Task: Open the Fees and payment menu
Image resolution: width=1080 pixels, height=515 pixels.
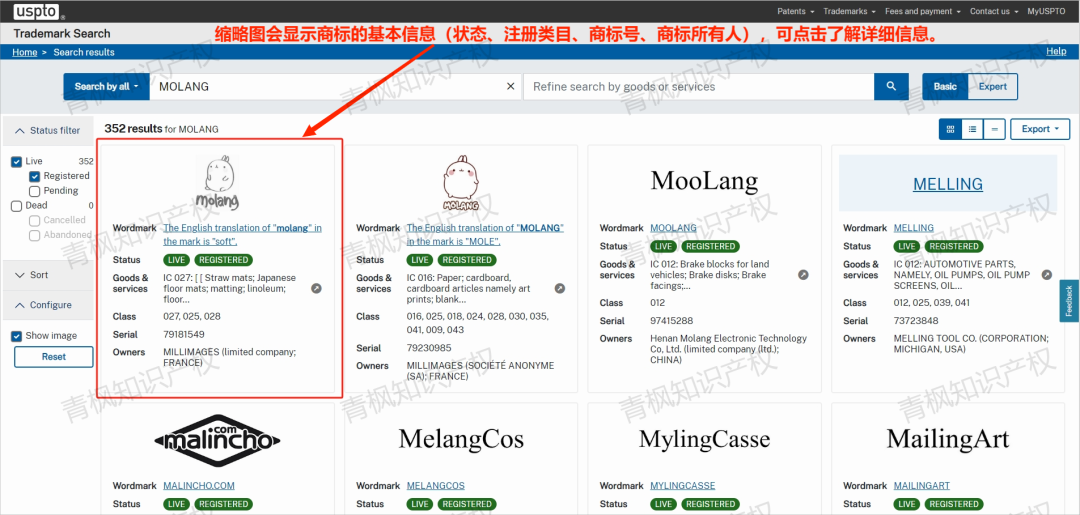Action: pos(923,11)
